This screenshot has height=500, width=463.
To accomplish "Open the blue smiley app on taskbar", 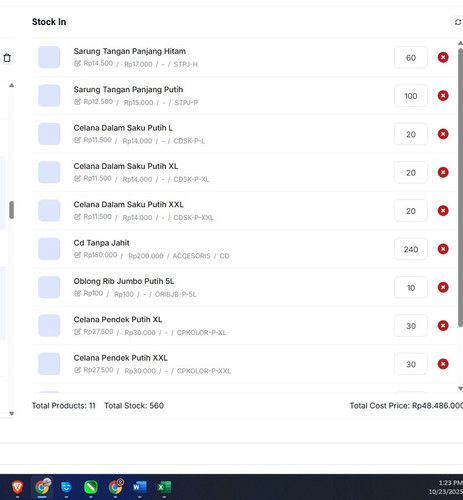I will point(66,487).
